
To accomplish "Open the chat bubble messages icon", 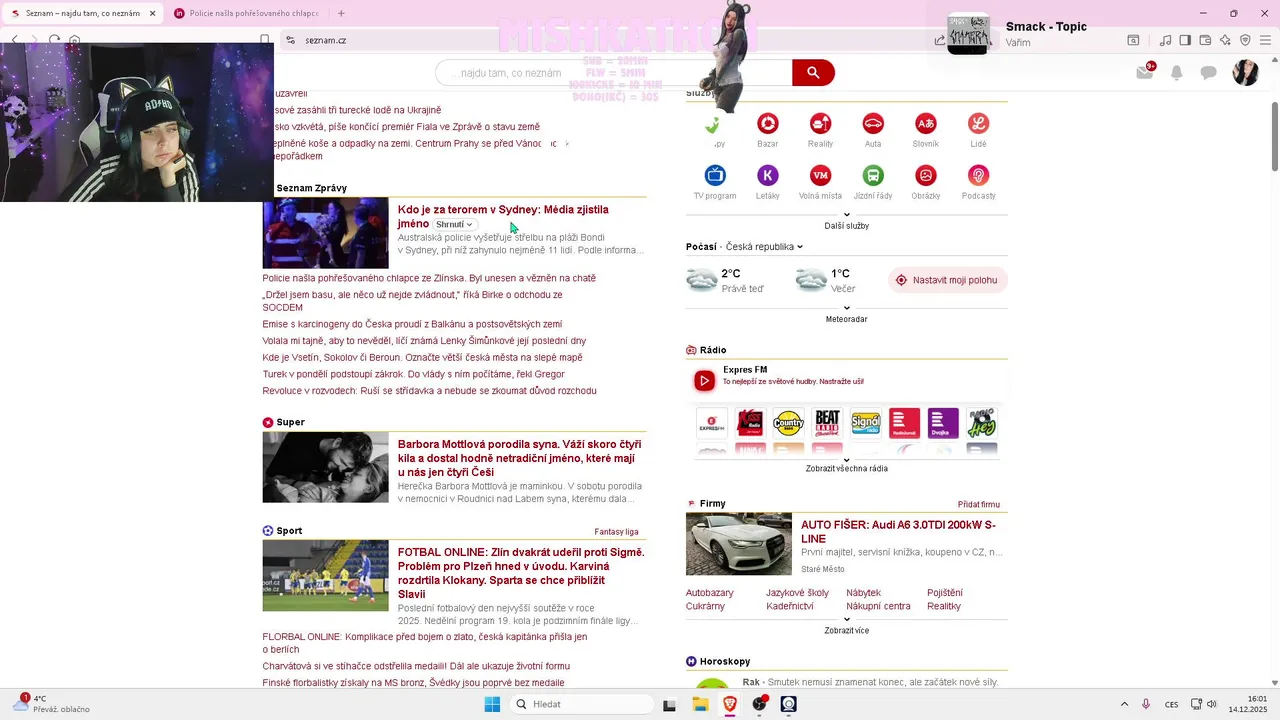I will tap(1208, 72).
